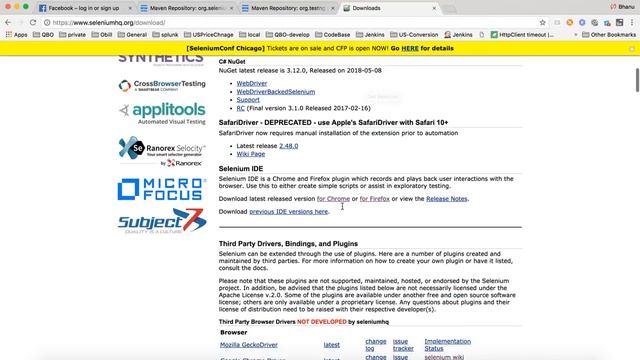Screen dimensions: 640x360
Task: Open the SafariDriver Wiki Page link
Action: point(251,154)
